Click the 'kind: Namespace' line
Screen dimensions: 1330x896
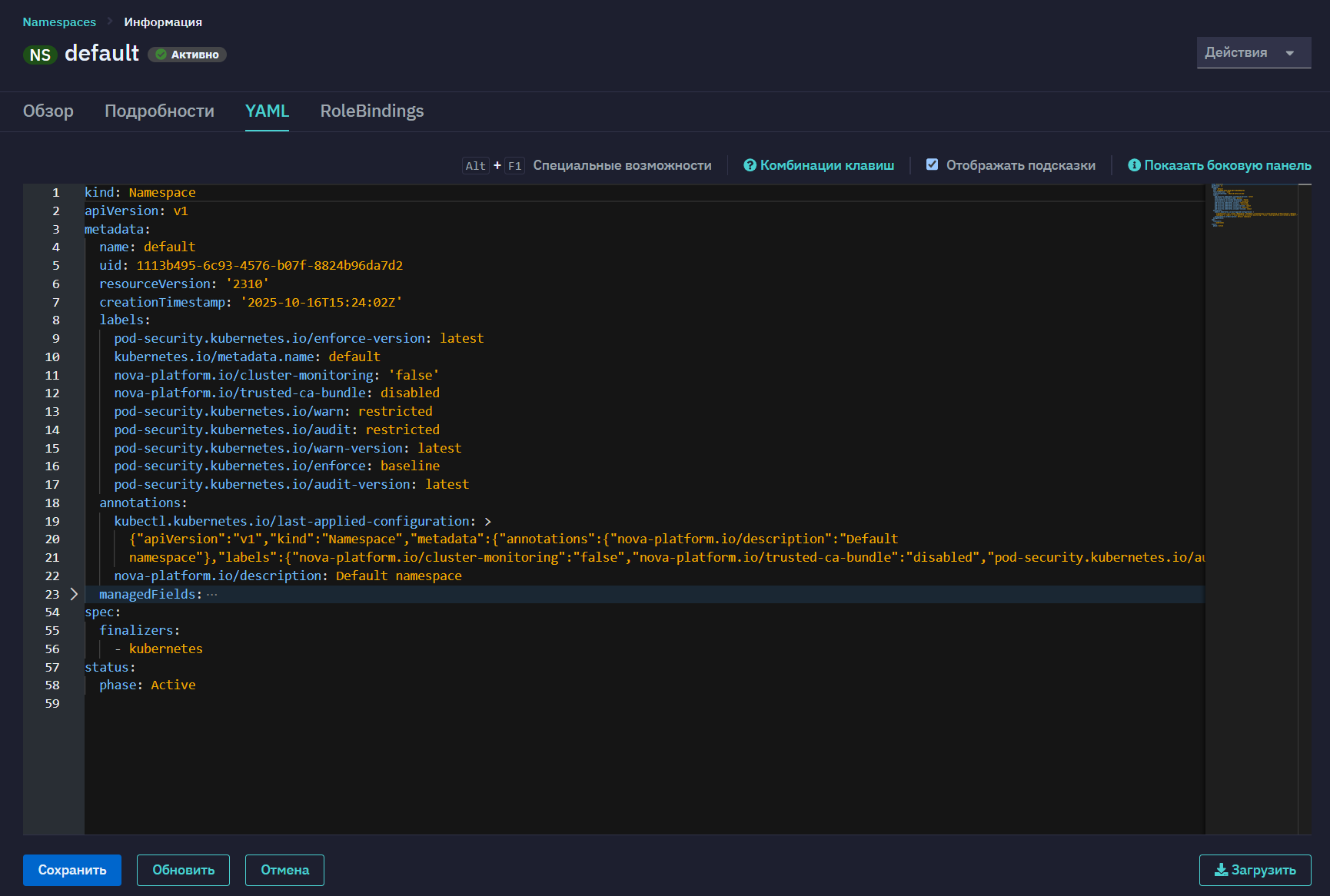tap(140, 192)
